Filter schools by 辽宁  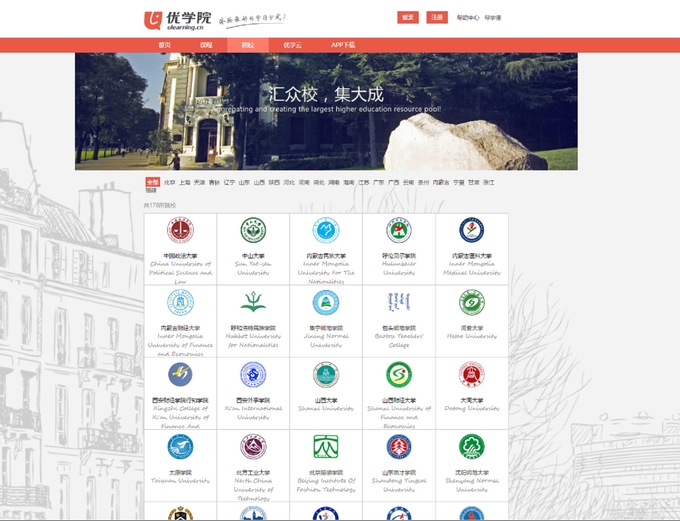pos(229,183)
